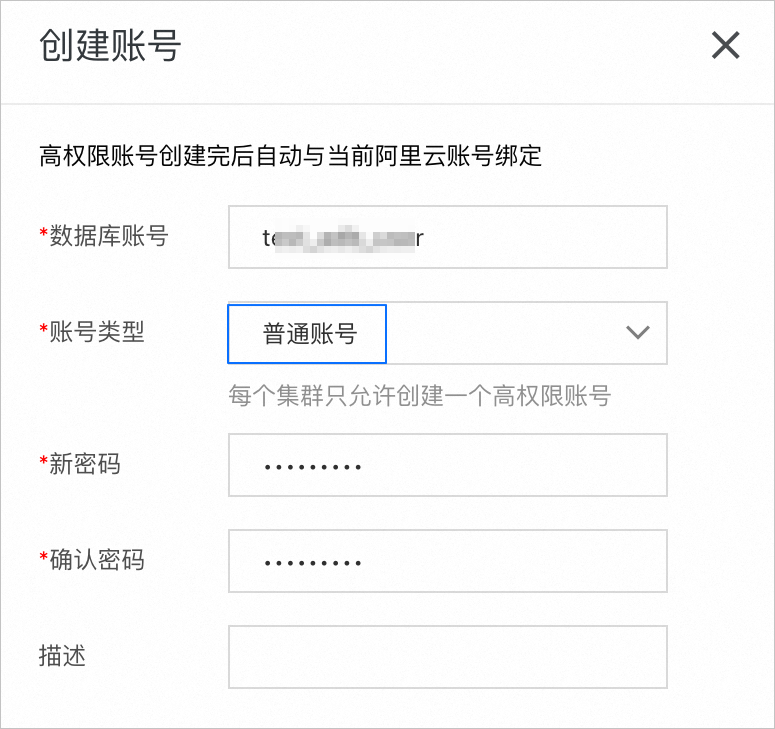775x729 pixels.
Task: Click the 账号类型 field label
Action: 97,332
